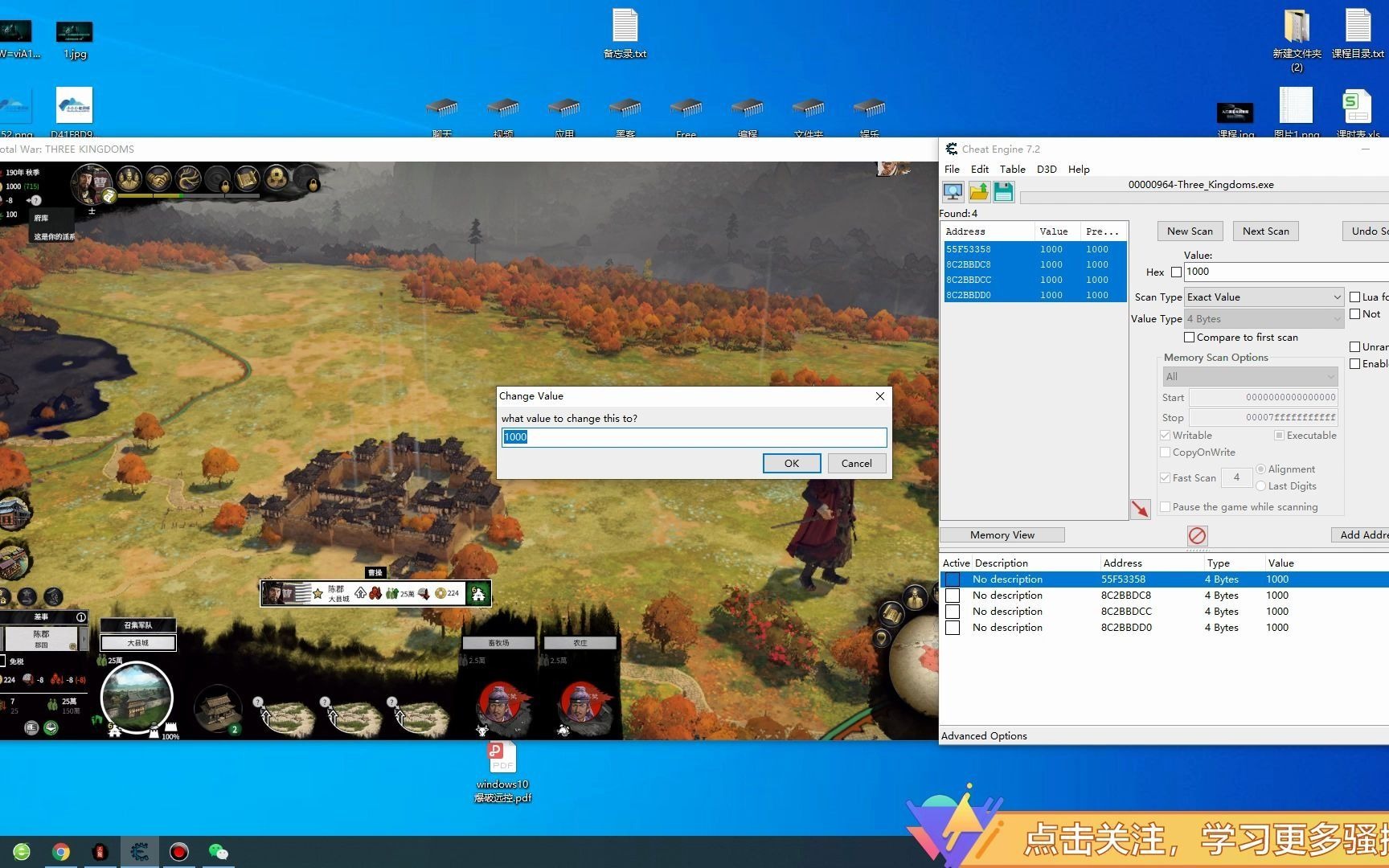The width and height of the screenshot is (1389, 868).
Task: Click the open table folder icon
Action: [978, 191]
